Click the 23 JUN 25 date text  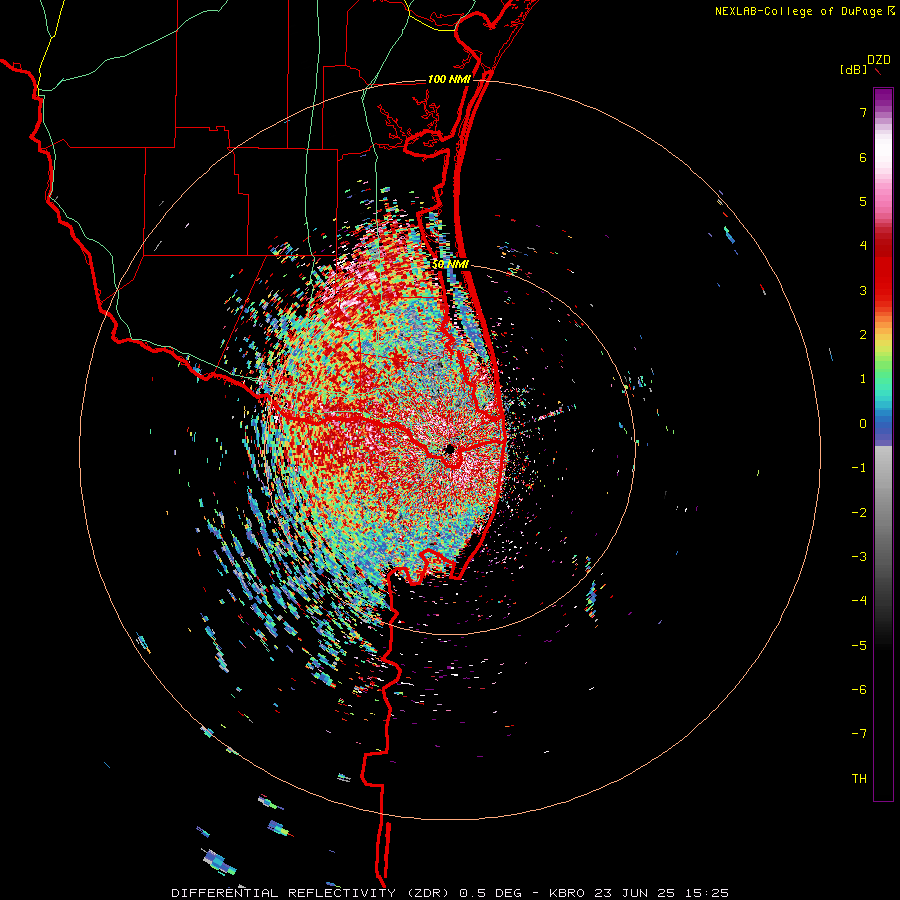634,893
